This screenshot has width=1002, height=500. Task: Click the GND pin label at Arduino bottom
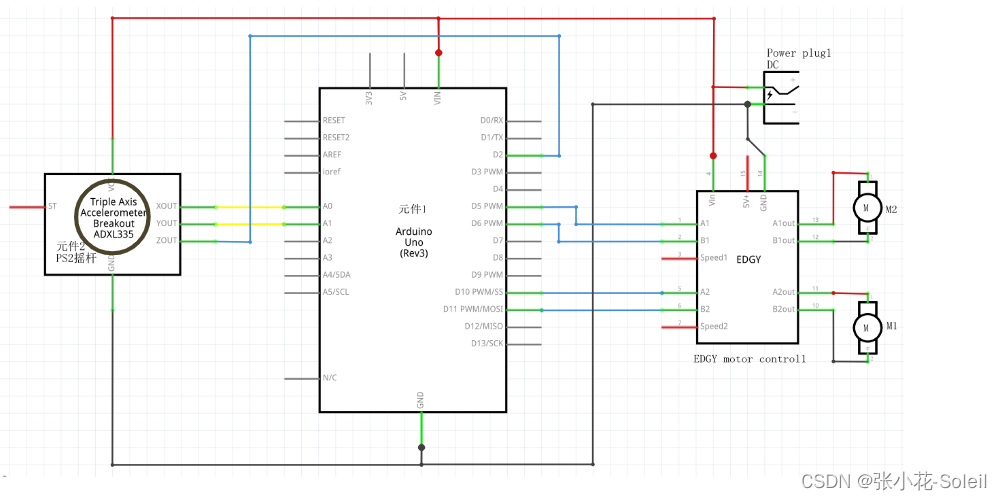pyautogui.click(x=420, y=401)
